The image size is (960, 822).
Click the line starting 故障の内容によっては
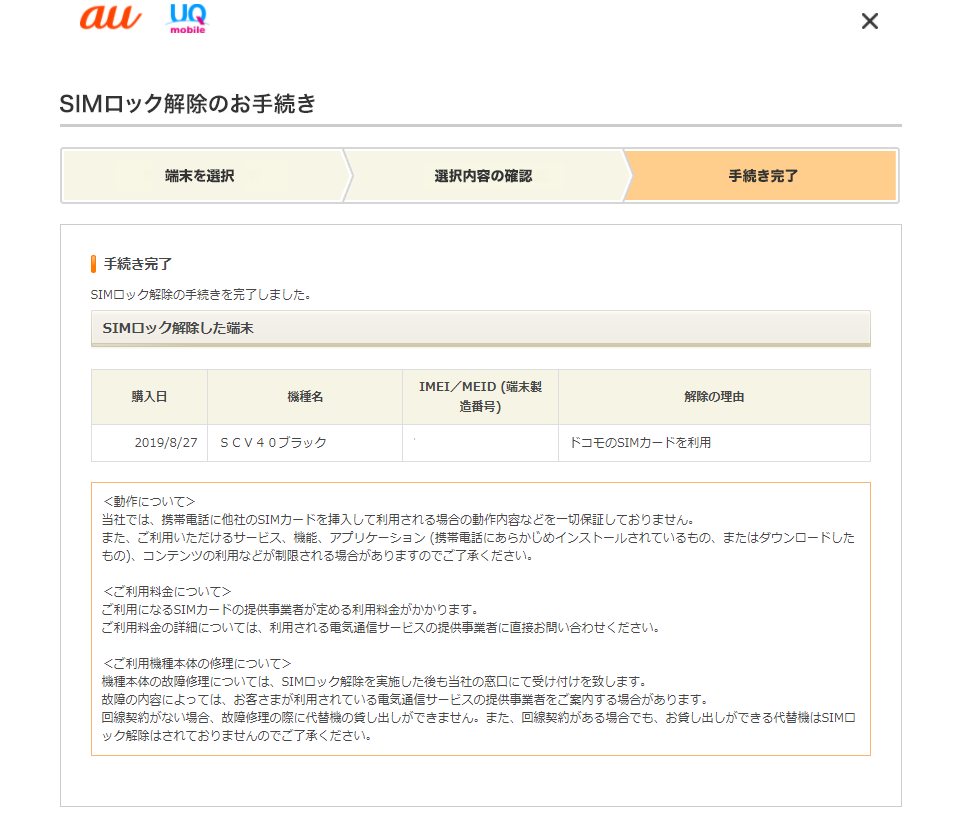pos(405,700)
